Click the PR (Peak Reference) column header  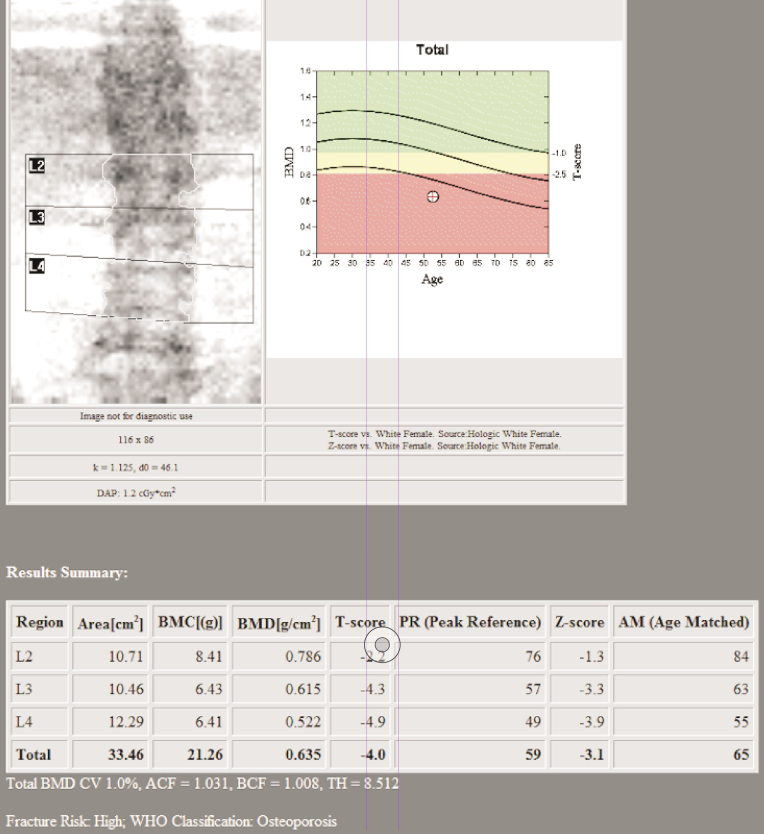(x=470, y=622)
